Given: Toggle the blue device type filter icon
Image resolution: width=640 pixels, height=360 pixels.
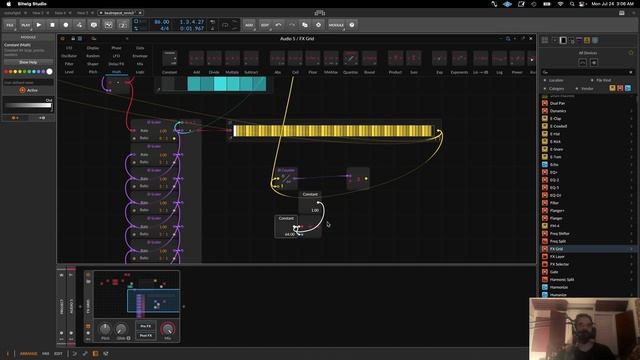Looking at the screenshot, I should [628, 88].
